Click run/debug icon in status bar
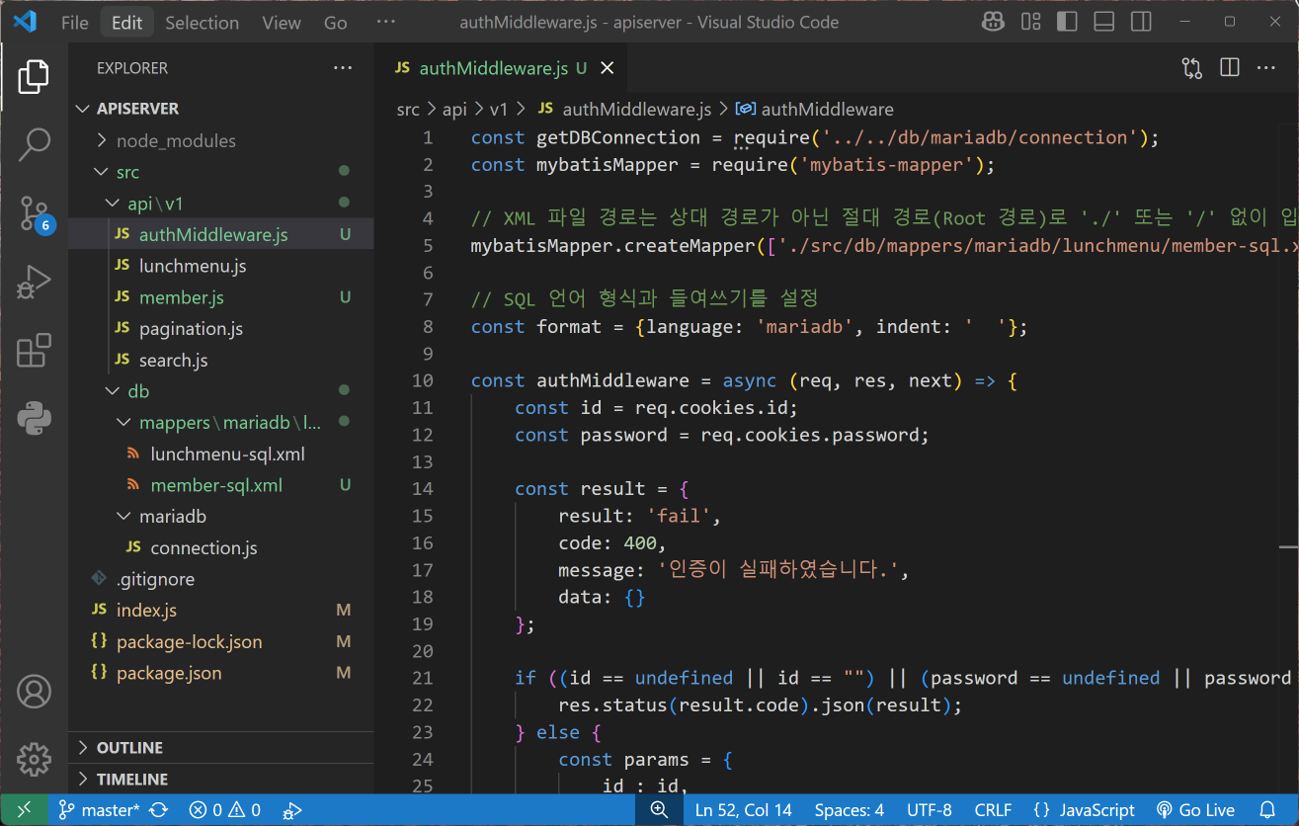Viewport: 1299px width, 826px height. [292, 810]
